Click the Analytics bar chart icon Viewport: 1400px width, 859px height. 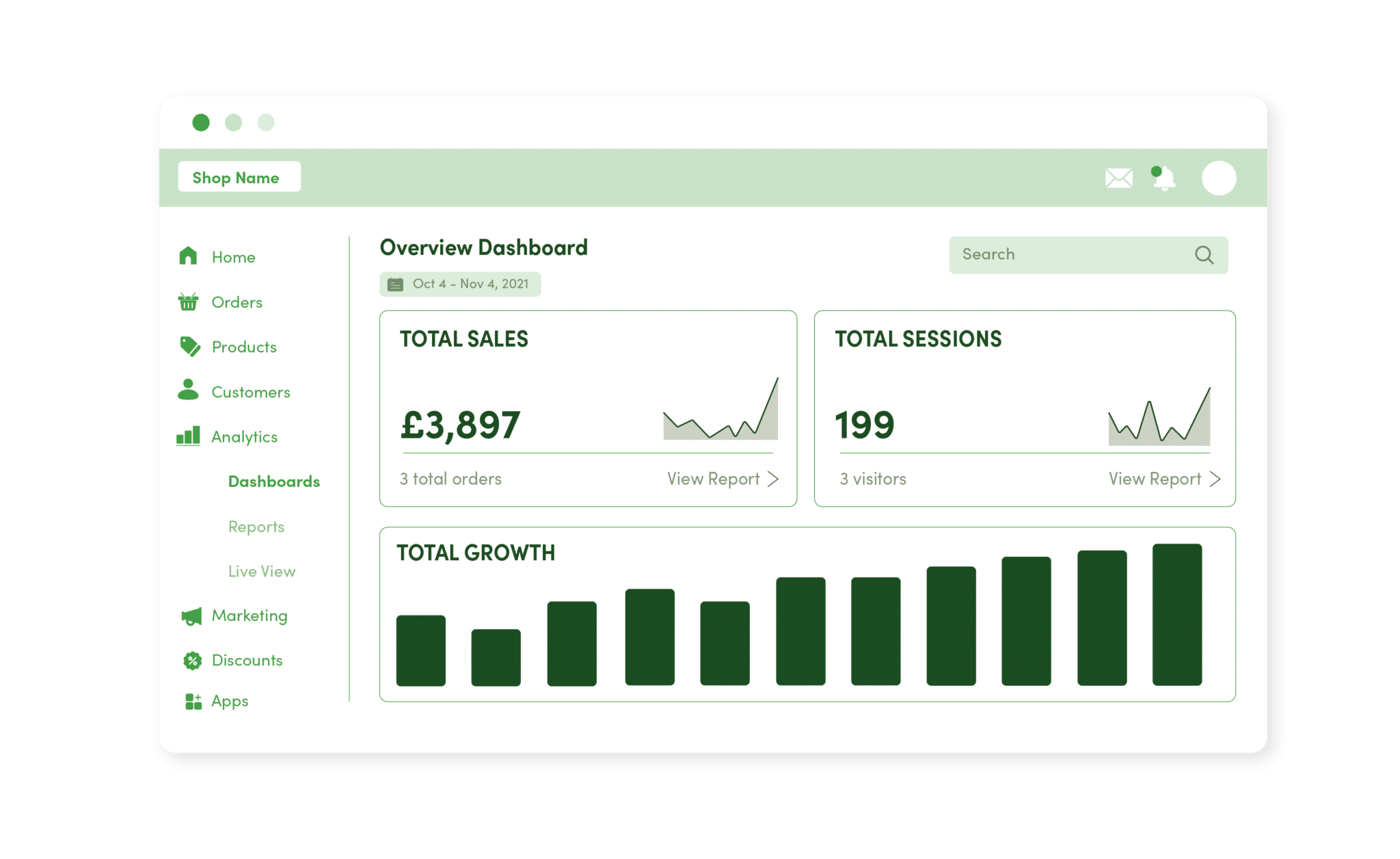[x=188, y=436]
